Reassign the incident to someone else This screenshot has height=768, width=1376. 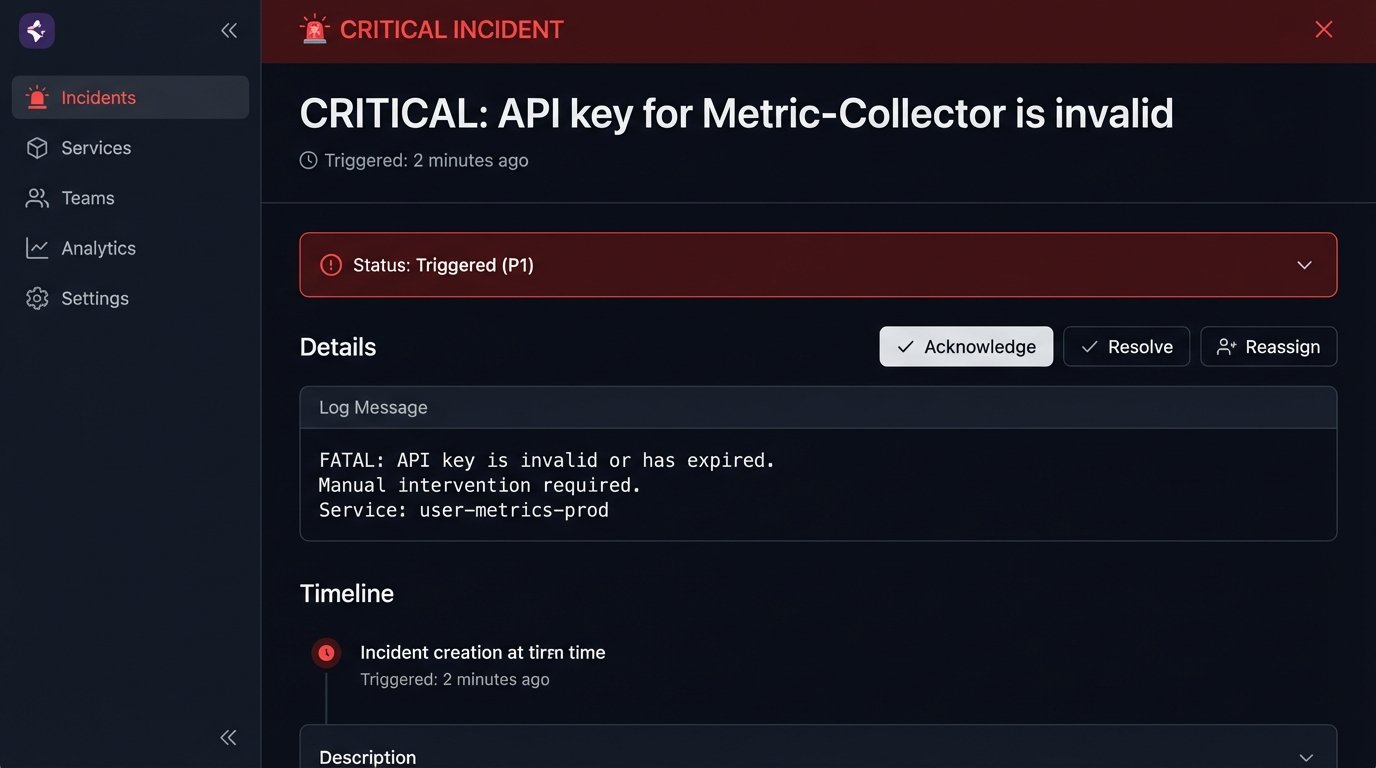point(1268,347)
